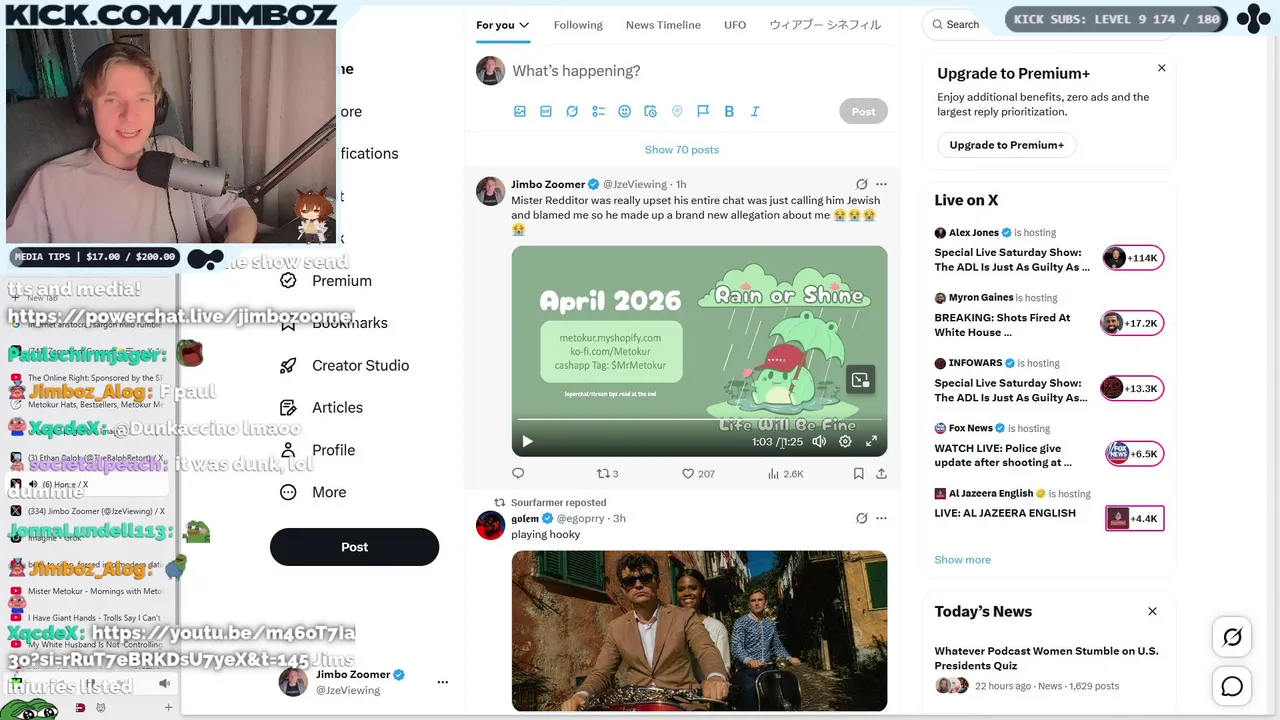Share Jimbo Zoomer's post
1280x720 pixels.
click(x=881, y=473)
